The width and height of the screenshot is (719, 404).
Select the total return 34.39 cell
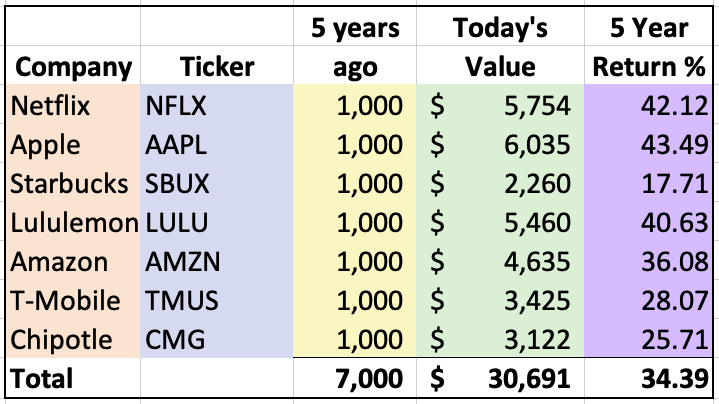(648, 378)
